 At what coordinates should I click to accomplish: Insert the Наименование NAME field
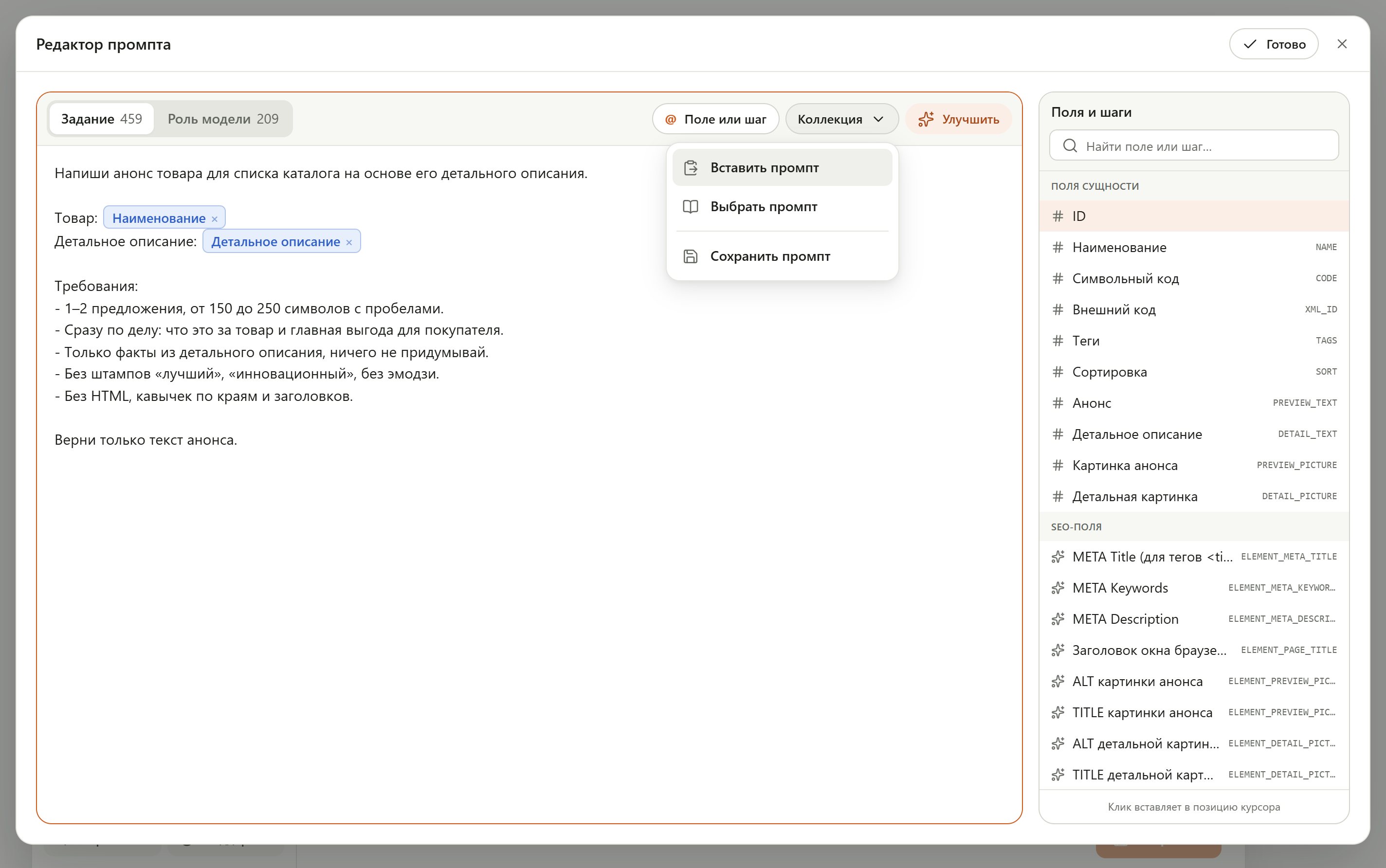click(1194, 248)
